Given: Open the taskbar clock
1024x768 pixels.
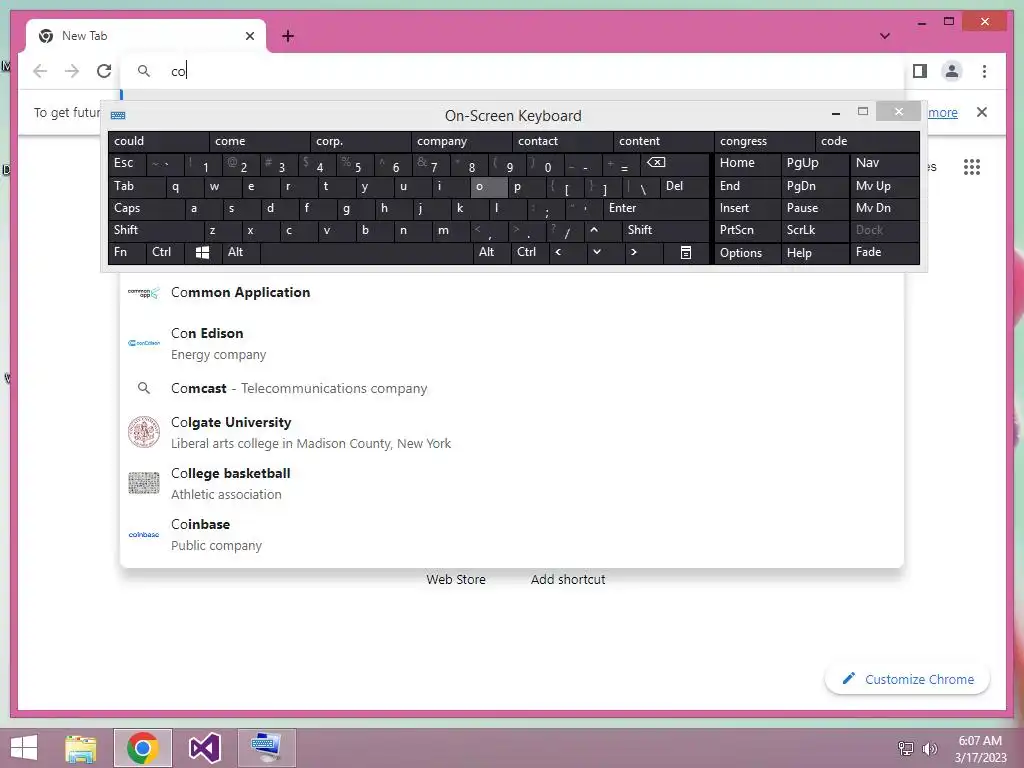Looking at the screenshot, I should (x=980, y=749).
